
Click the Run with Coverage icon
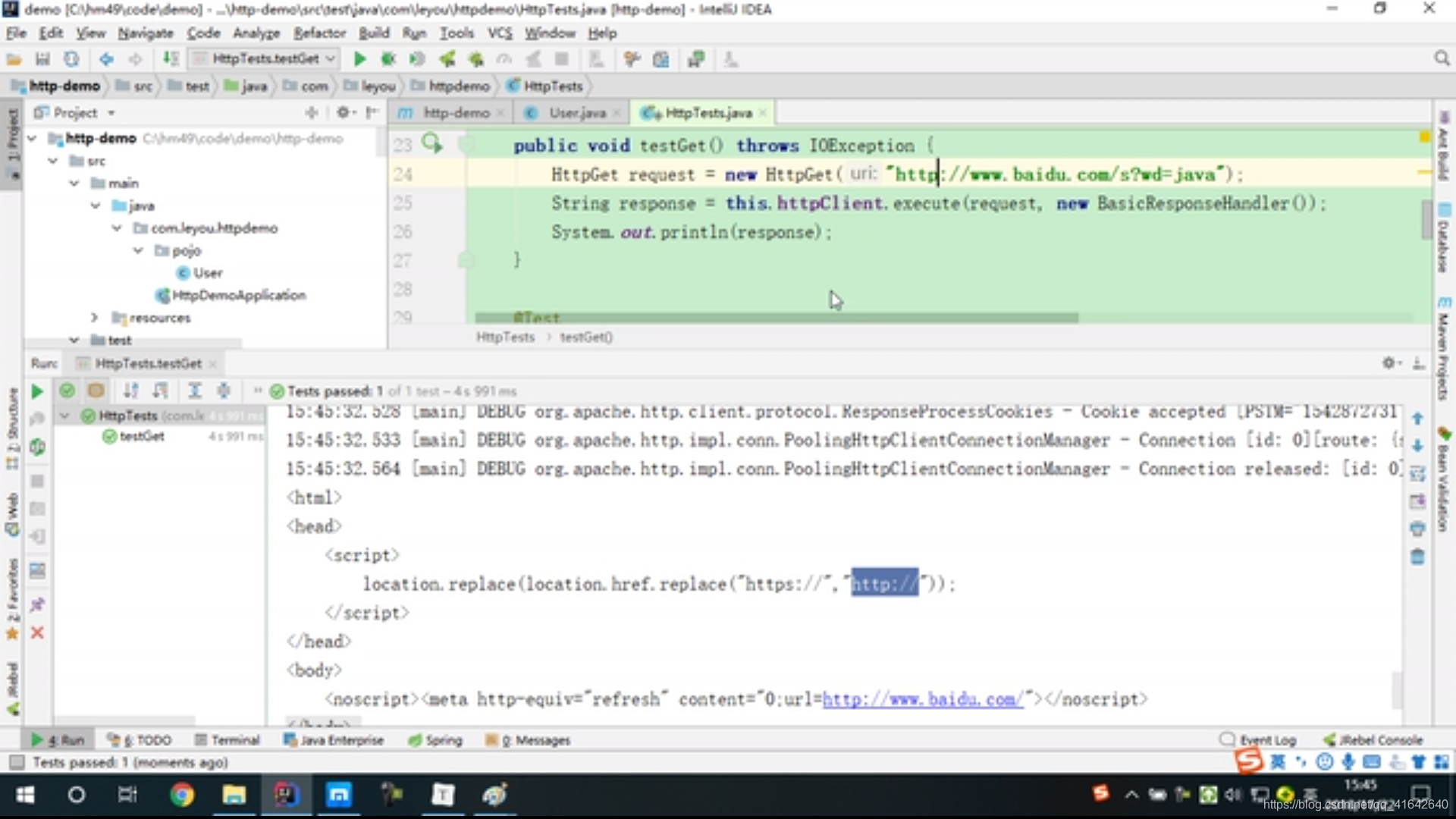pos(417,59)
